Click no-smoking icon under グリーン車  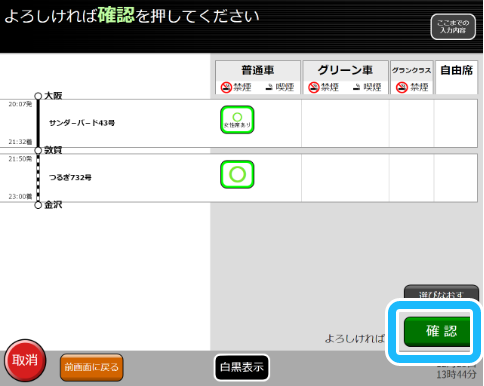pyautogui.click(x=314, y=88)
